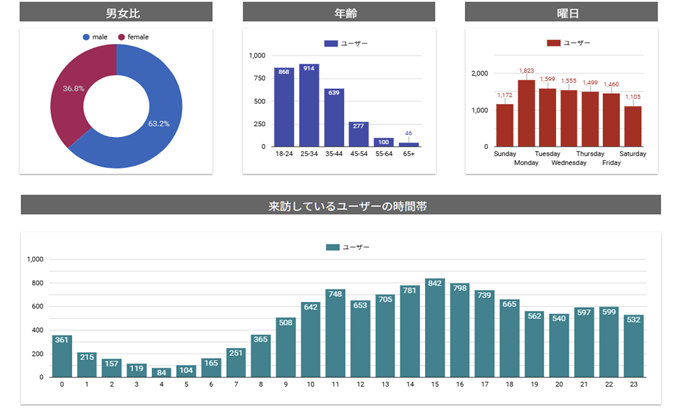680x408 pixels.
Task: Click the 男女比 section header
Action: (x=116, y=12)
